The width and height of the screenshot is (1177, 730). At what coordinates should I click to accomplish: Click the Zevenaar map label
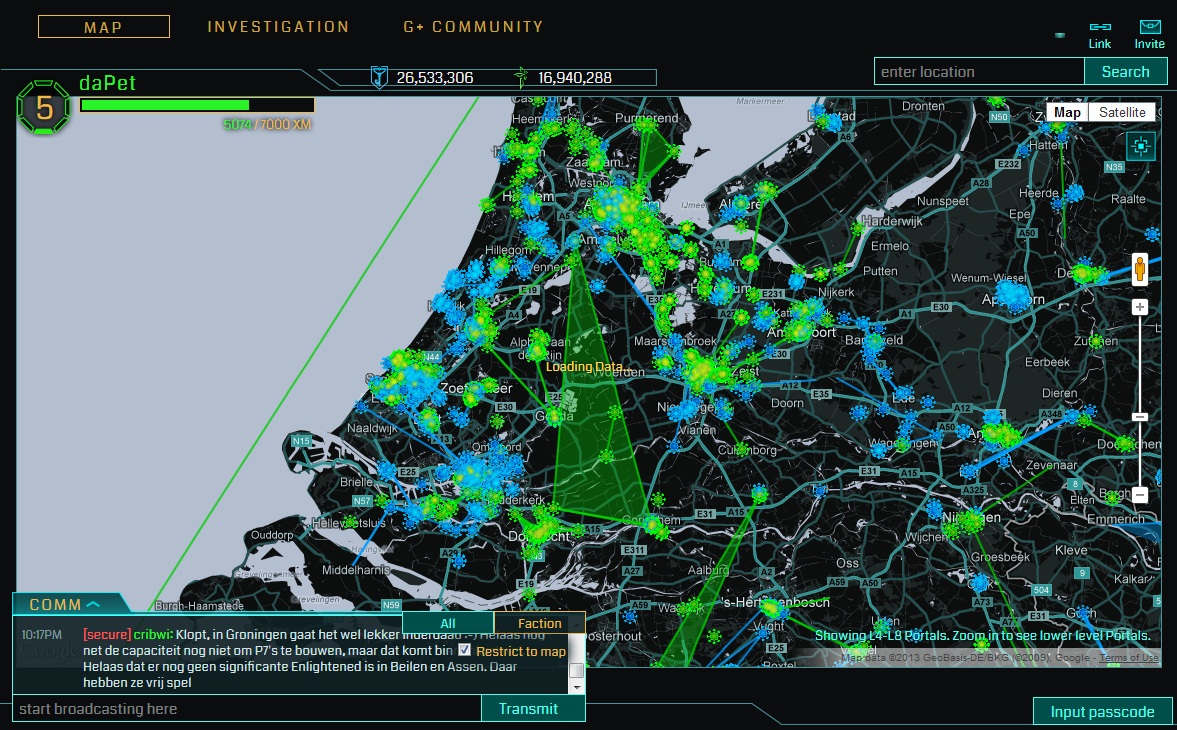1051,464
